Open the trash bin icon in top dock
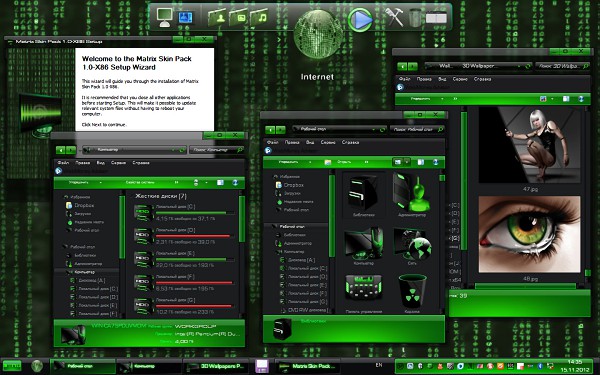The height and width of the screenshot is (375, 600). click(415, 18)
